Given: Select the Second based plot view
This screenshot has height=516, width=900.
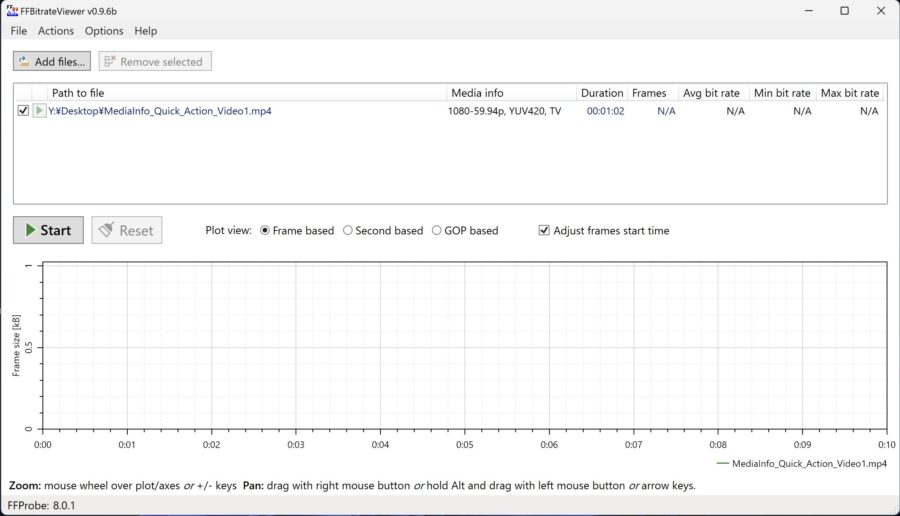Looking at the screenshot, I should [348, 230].
